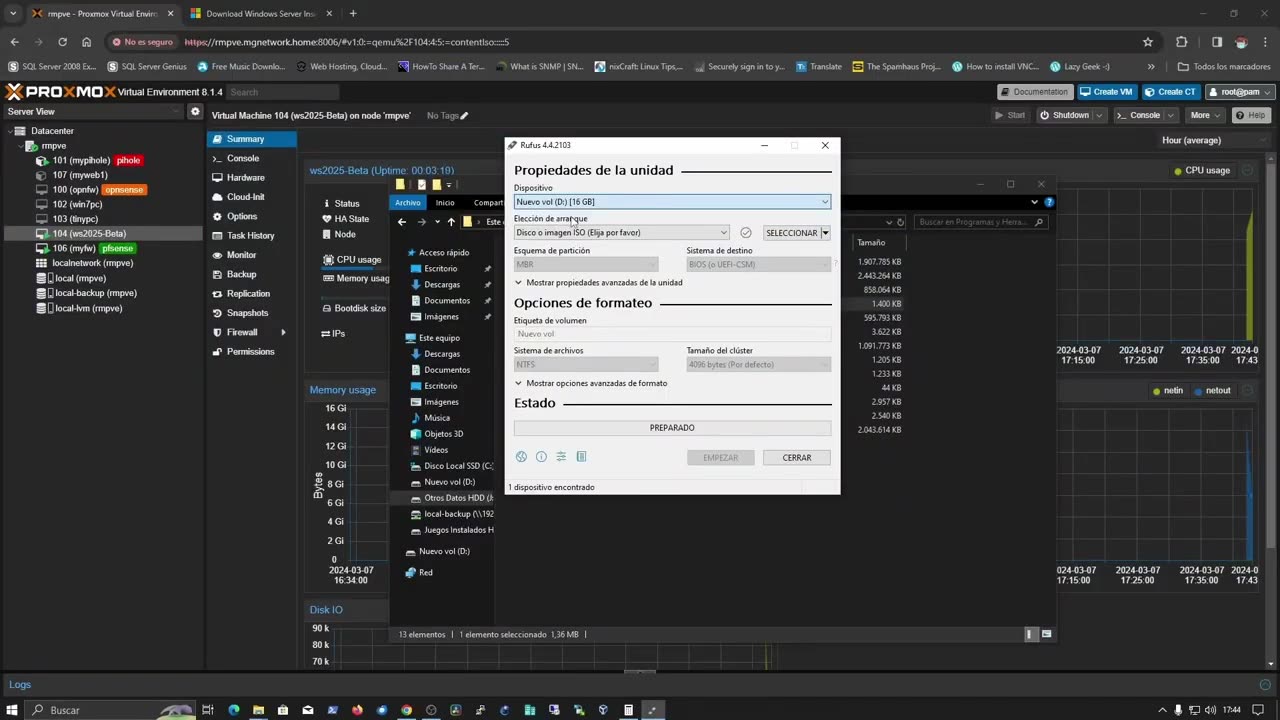Edit tags pencil icon next to No Tags
Image resolution: width=1280 pixels, height=720 pixels.
coord(465,116)
